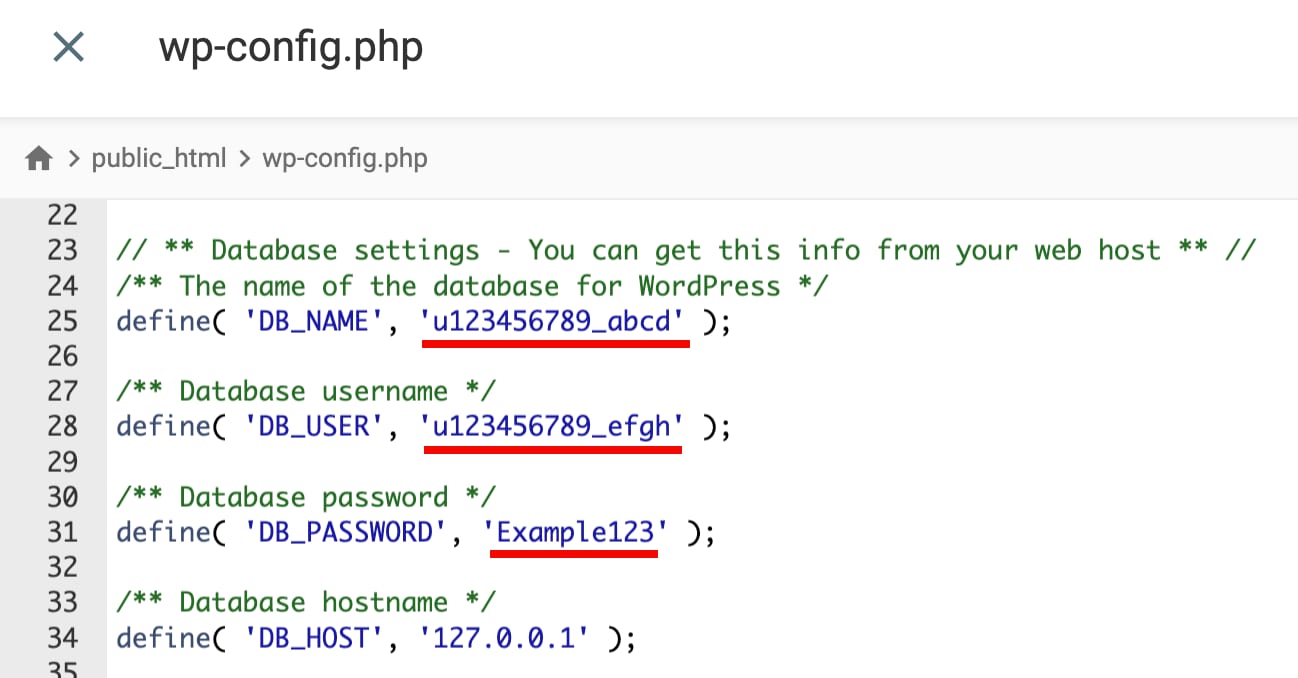Select line number 31 in the gutter
The image size is (1298, 678).
click(62, 532)
